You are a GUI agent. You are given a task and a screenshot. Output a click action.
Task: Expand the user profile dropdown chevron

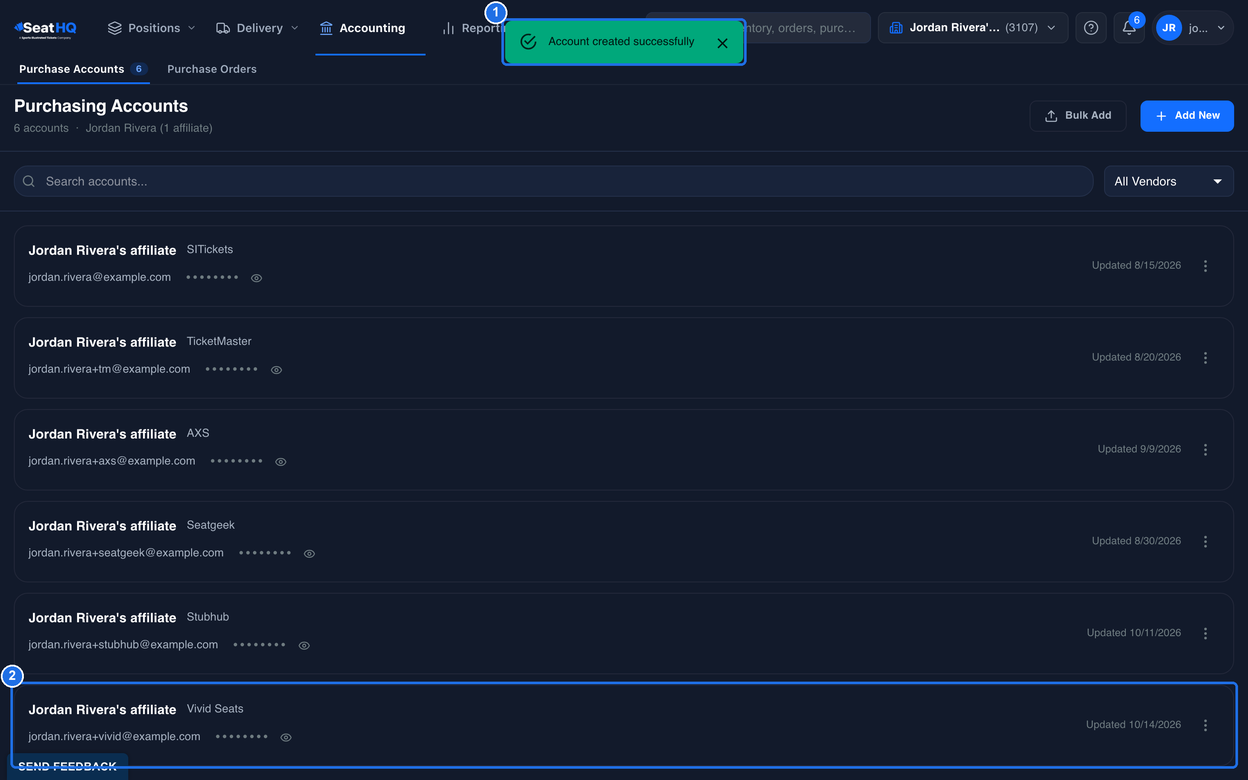tap(1221, 29)
